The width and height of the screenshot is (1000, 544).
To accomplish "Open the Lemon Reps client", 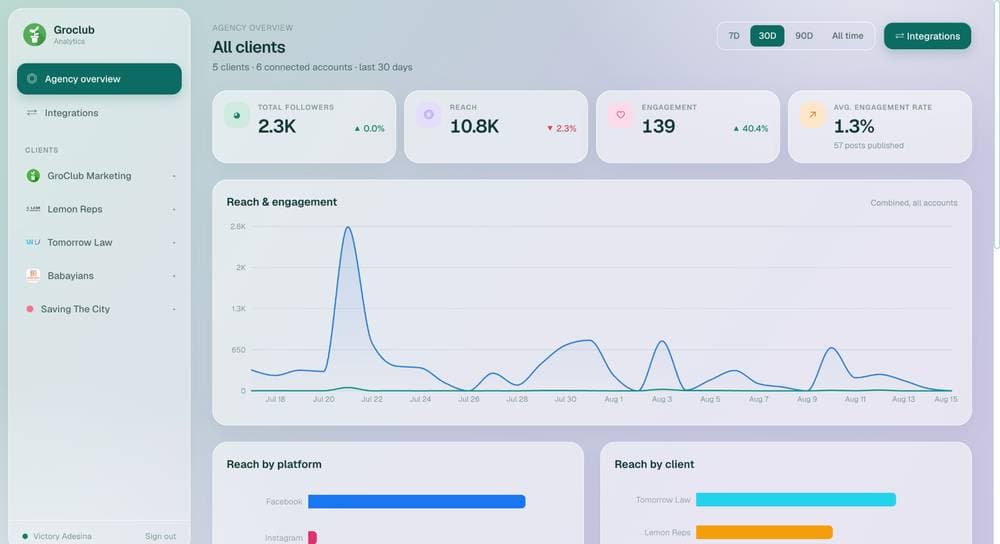I will [99, 209].
